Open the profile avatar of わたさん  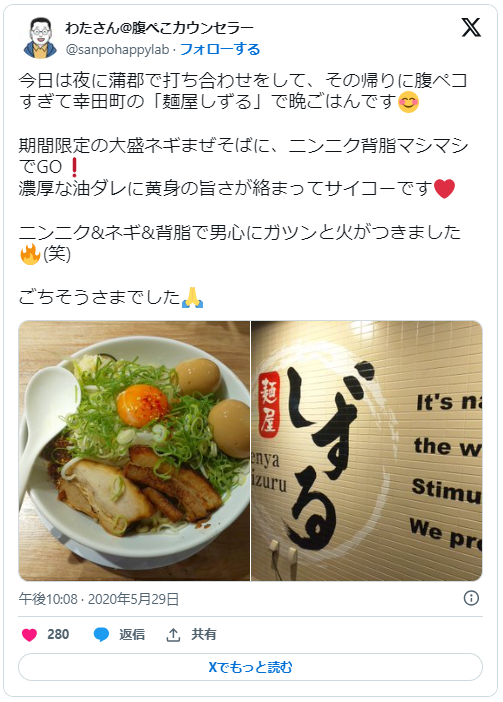(x=40, y=38)
